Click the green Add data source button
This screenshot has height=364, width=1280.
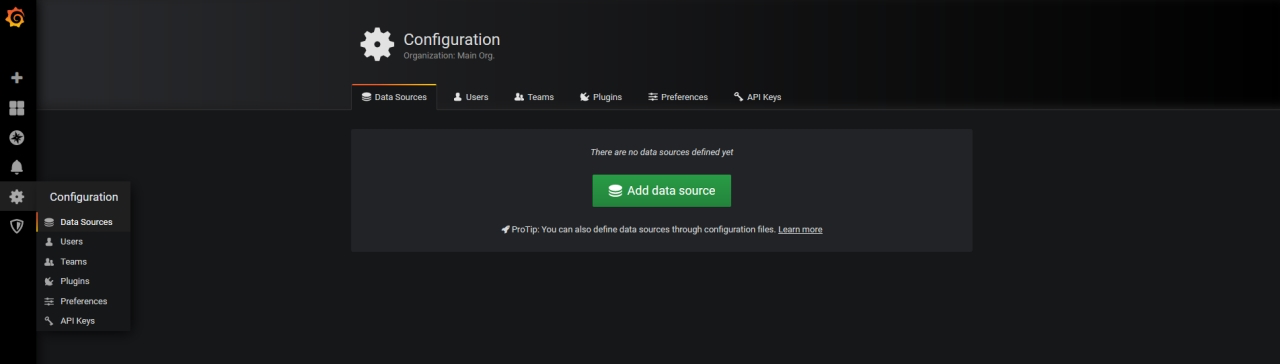(661, 191)
